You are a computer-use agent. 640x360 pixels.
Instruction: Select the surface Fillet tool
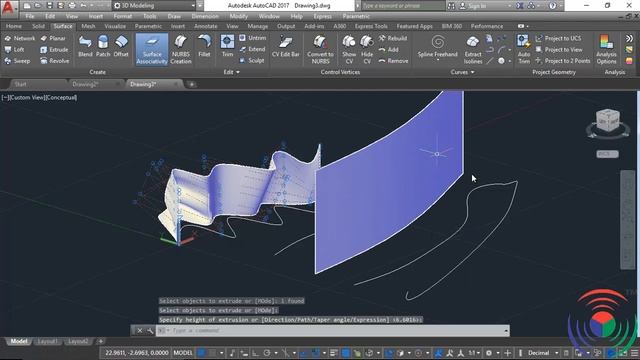(204, 46)
